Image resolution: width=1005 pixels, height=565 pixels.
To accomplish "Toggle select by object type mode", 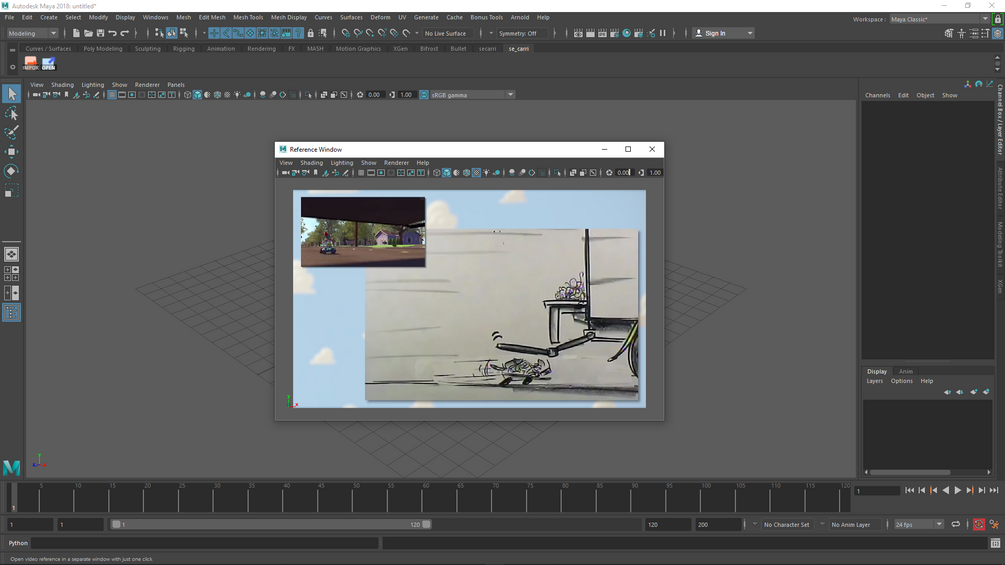I will point(172,33).
